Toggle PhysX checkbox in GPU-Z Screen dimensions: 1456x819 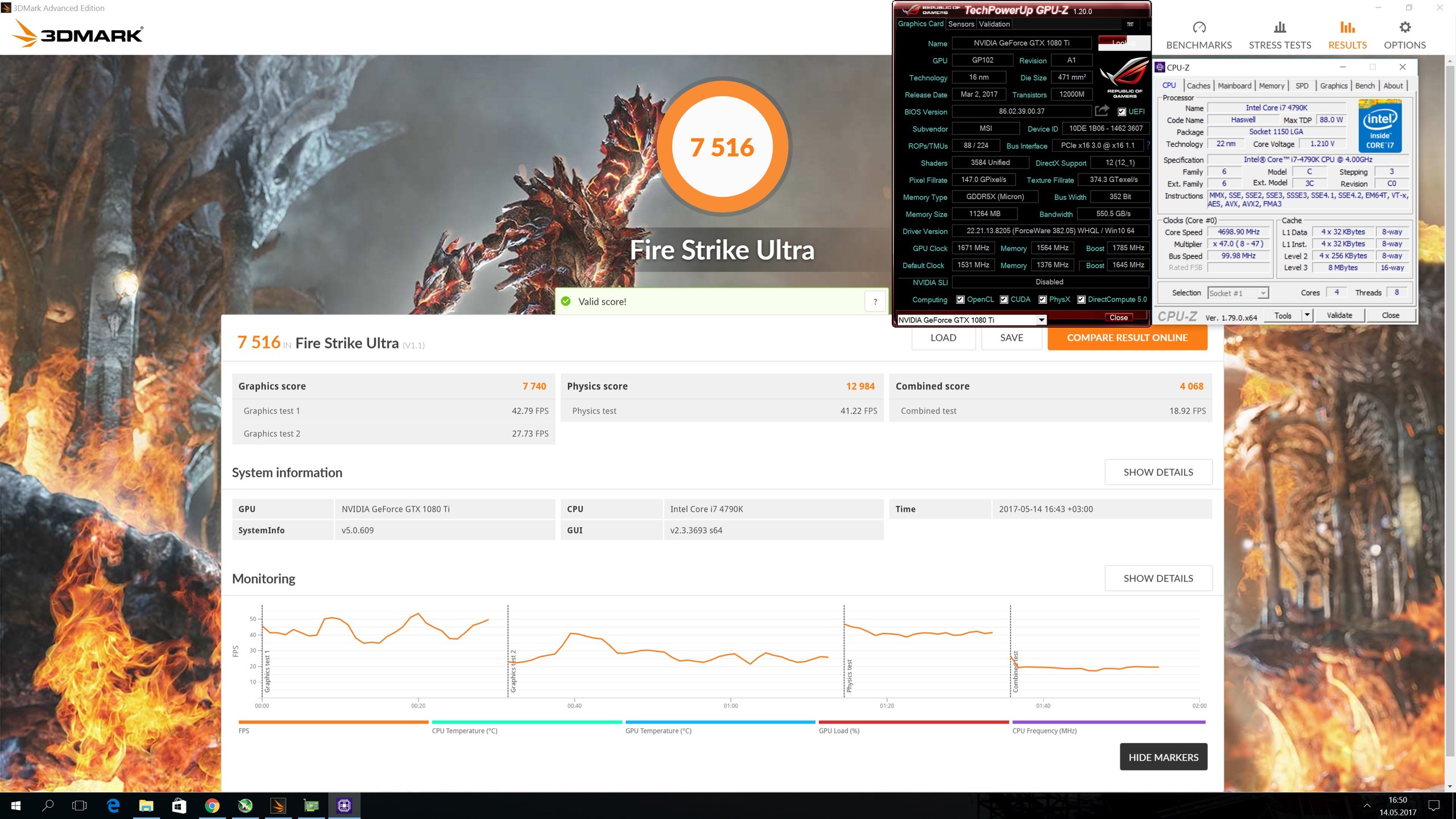pyautogui.click(x=1043, y=300)
